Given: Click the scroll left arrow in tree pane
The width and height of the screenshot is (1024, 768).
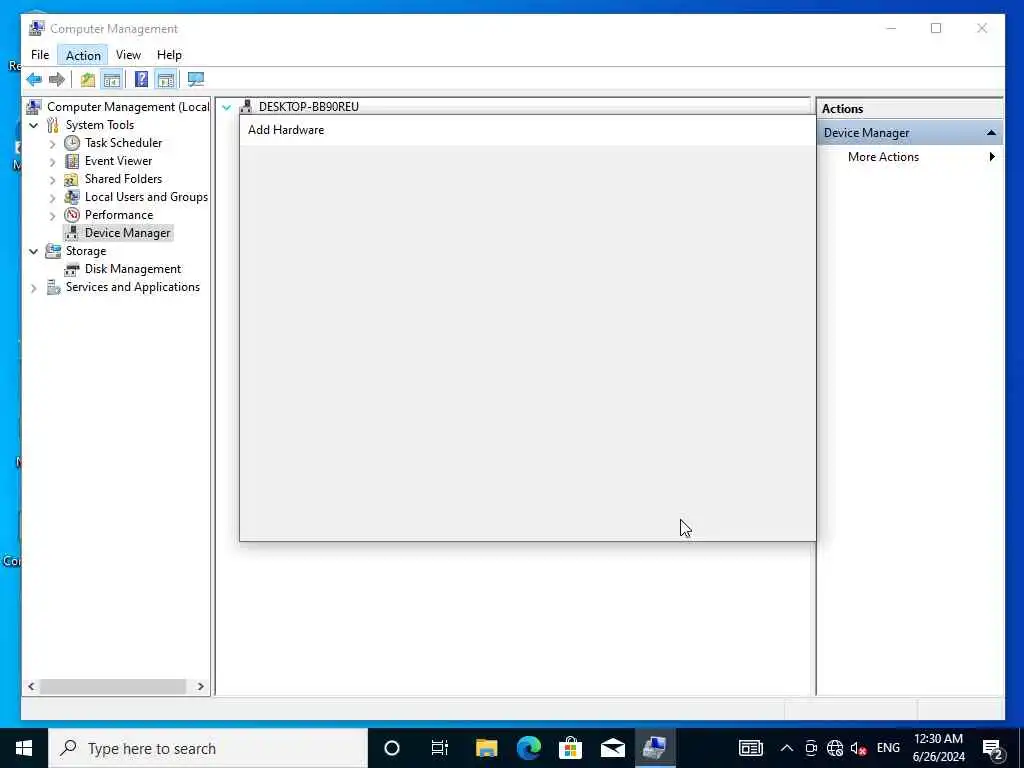Looking at the screenshot, I should coord(31,686).
